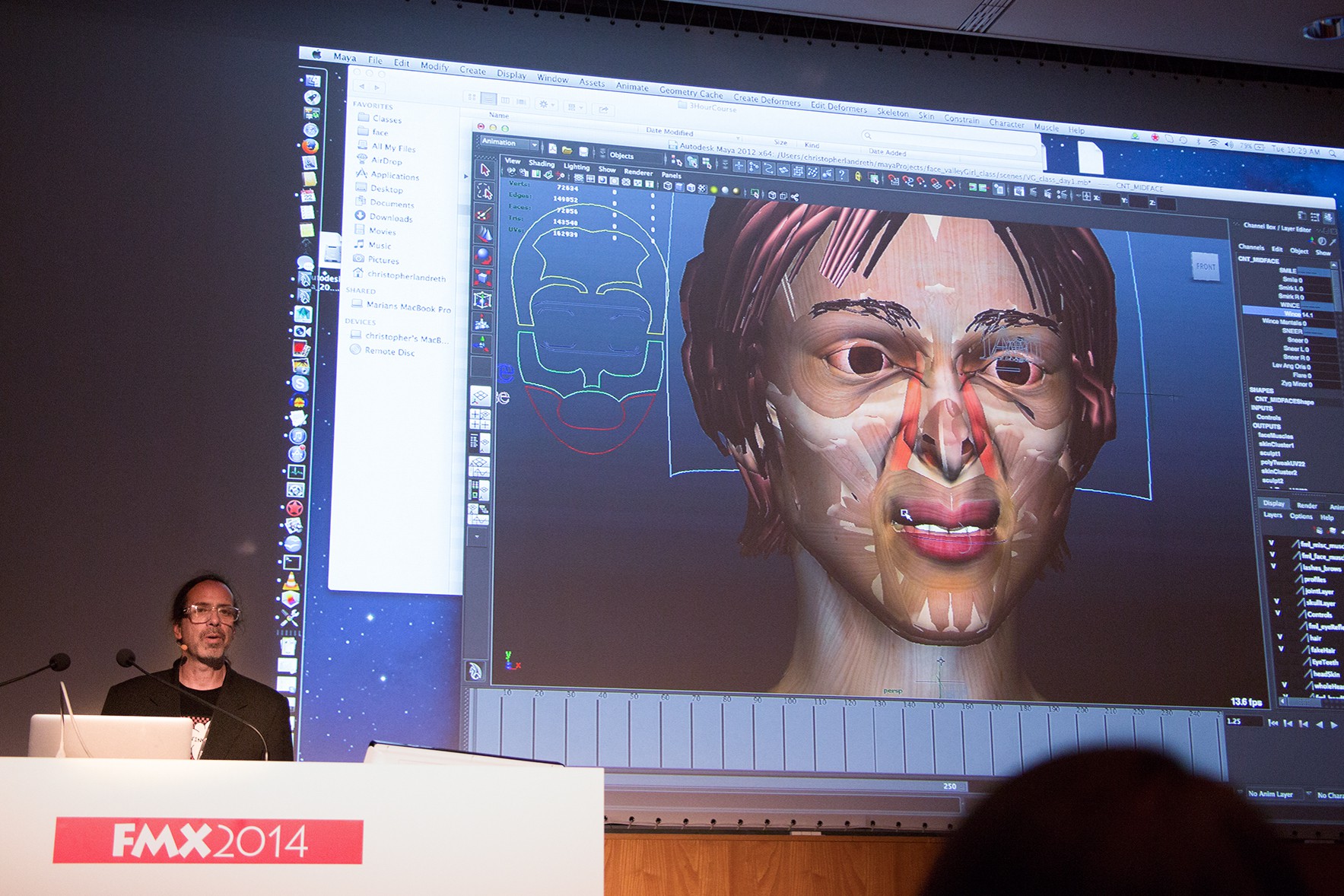Switch to Persp/Outliner panel layout
Image resolution: width=1344 pixels, height=896 pixels.
[x=479, y=443]
